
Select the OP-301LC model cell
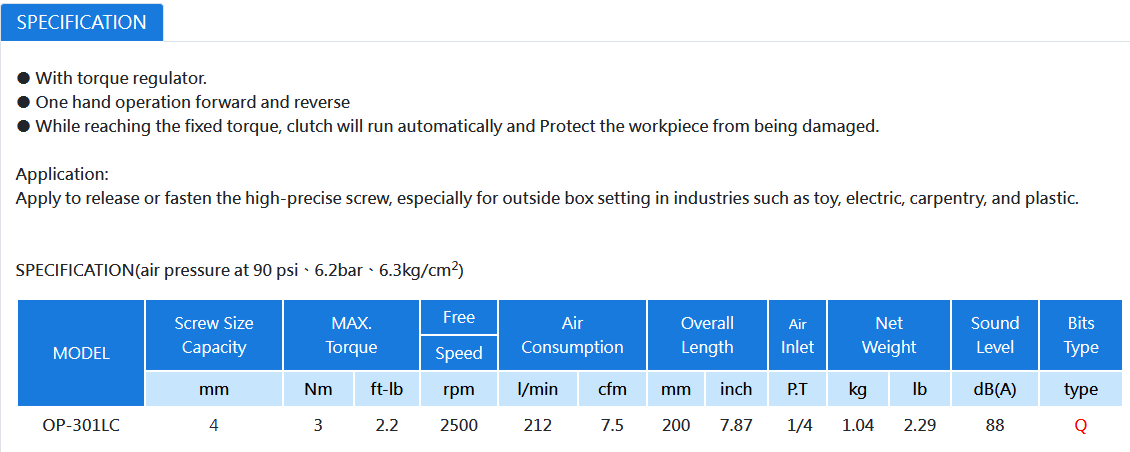[x=81, y=425]
